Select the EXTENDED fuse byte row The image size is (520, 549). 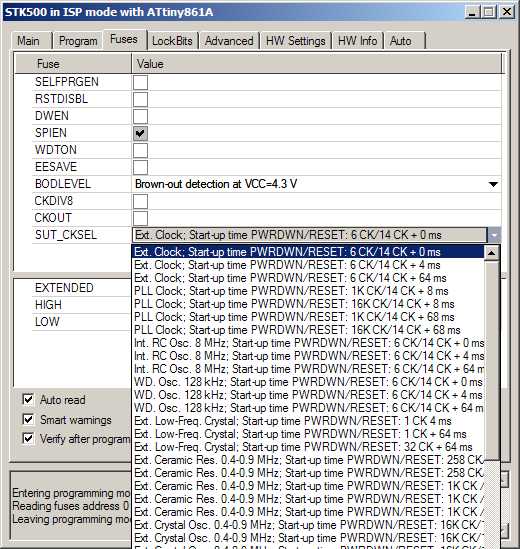81,288
